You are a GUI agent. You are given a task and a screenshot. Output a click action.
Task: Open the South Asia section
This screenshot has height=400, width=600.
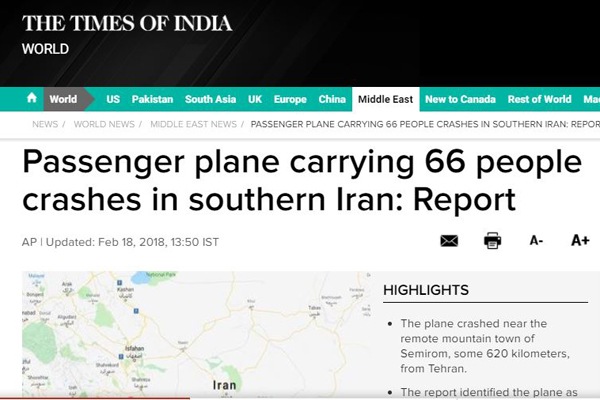[x=210, y=99]
